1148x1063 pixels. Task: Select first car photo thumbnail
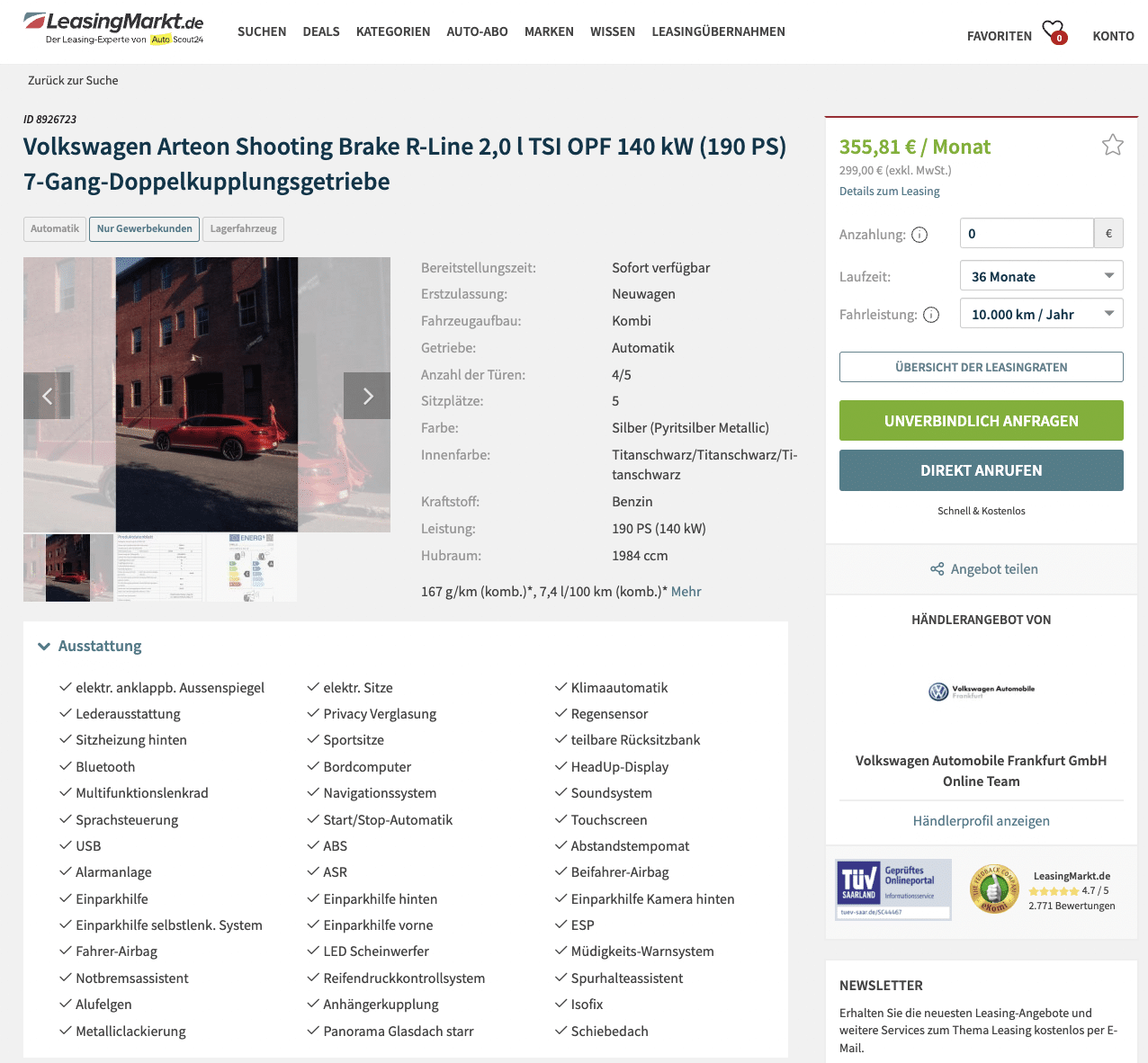click(x=68, y=567)
